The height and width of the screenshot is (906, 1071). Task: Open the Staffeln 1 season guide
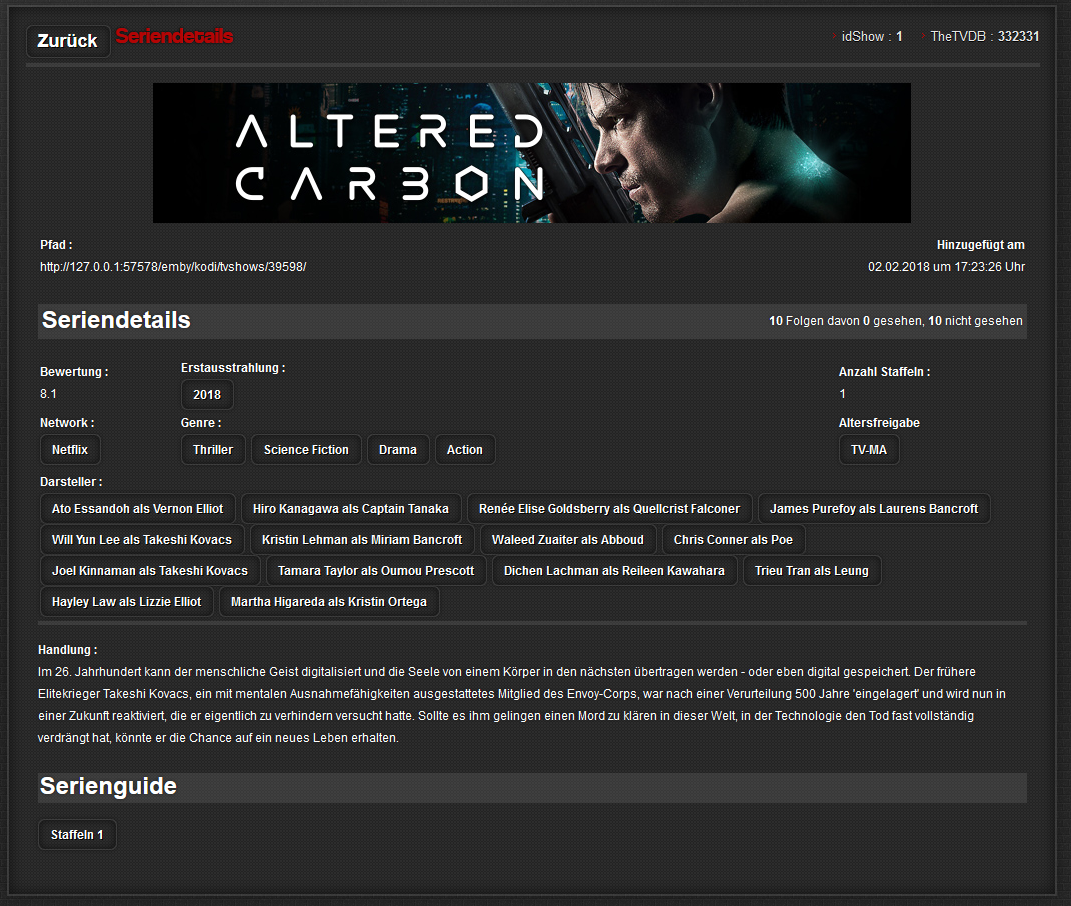77,835
